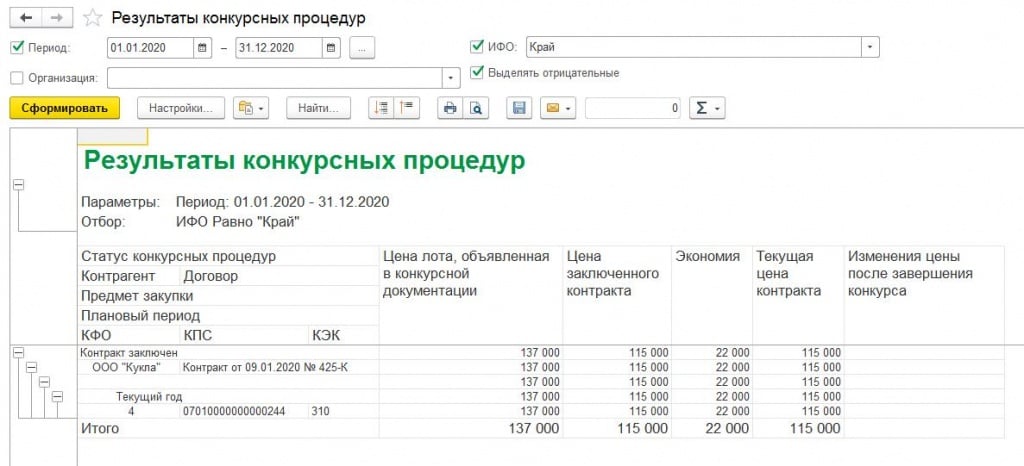The height and width of the screenshot is (466, 1024).
Task: Save report using the floppy disk icon
Action: tap(518, 108)
